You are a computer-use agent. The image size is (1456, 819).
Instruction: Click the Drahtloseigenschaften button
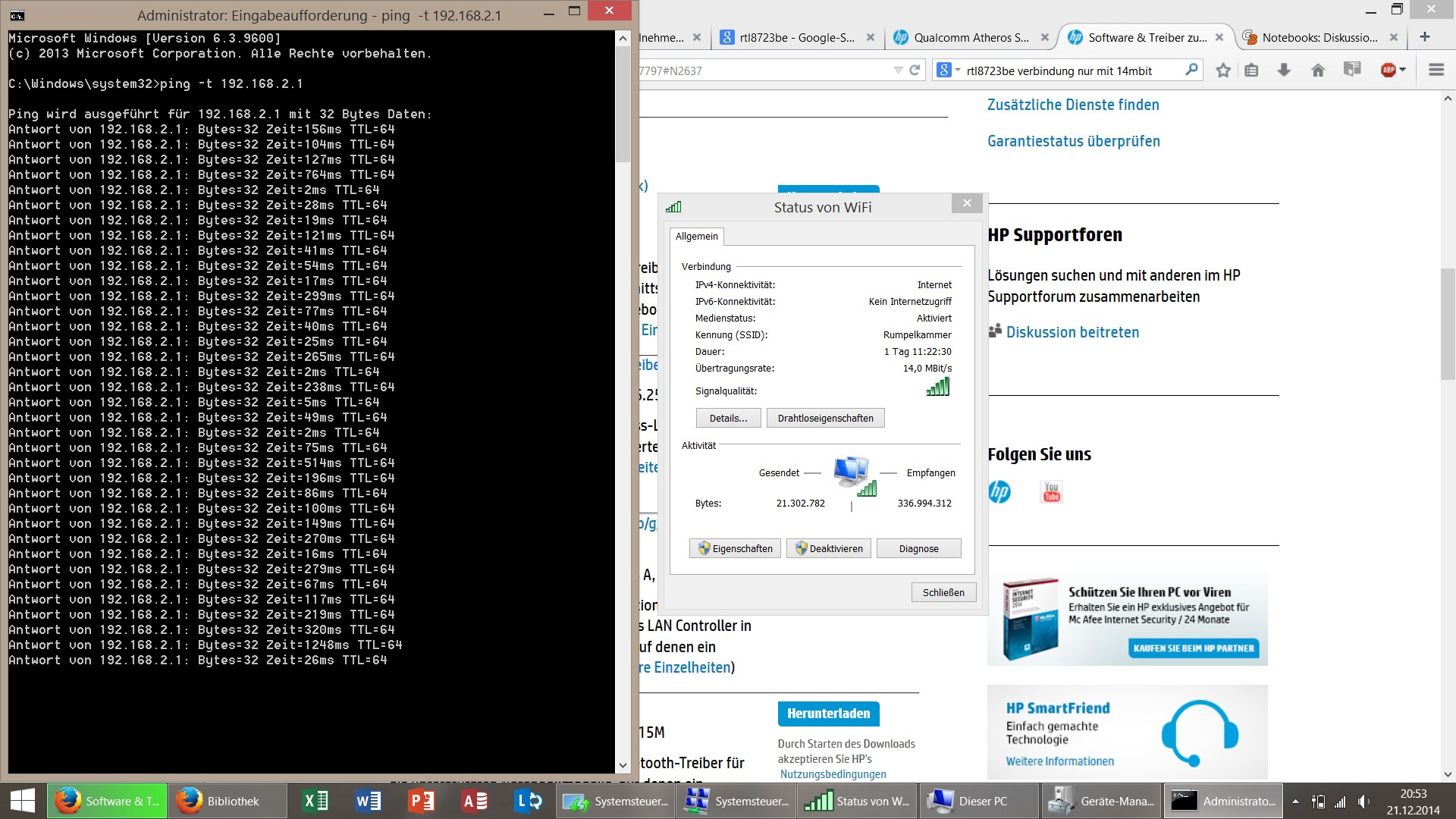(825, 419)
